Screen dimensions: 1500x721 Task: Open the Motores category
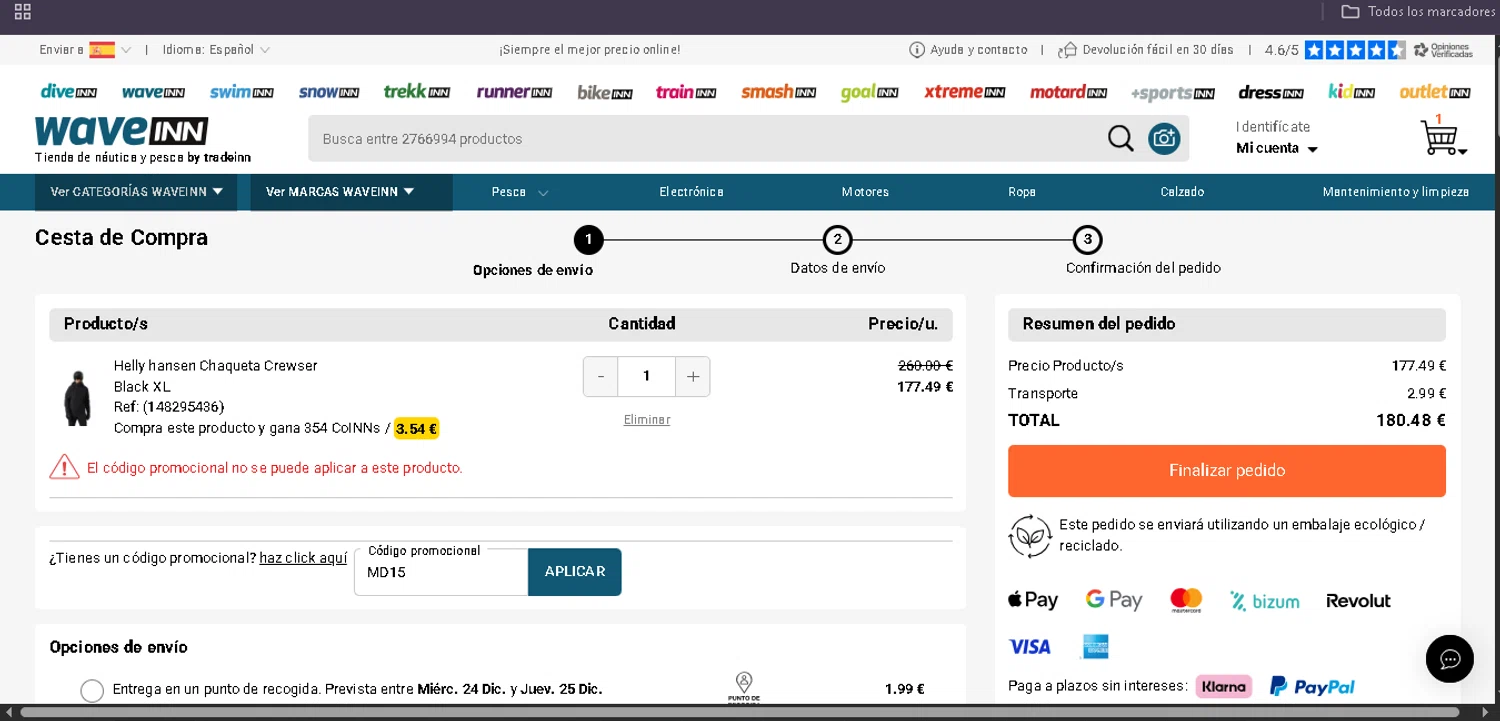(865, 192)
